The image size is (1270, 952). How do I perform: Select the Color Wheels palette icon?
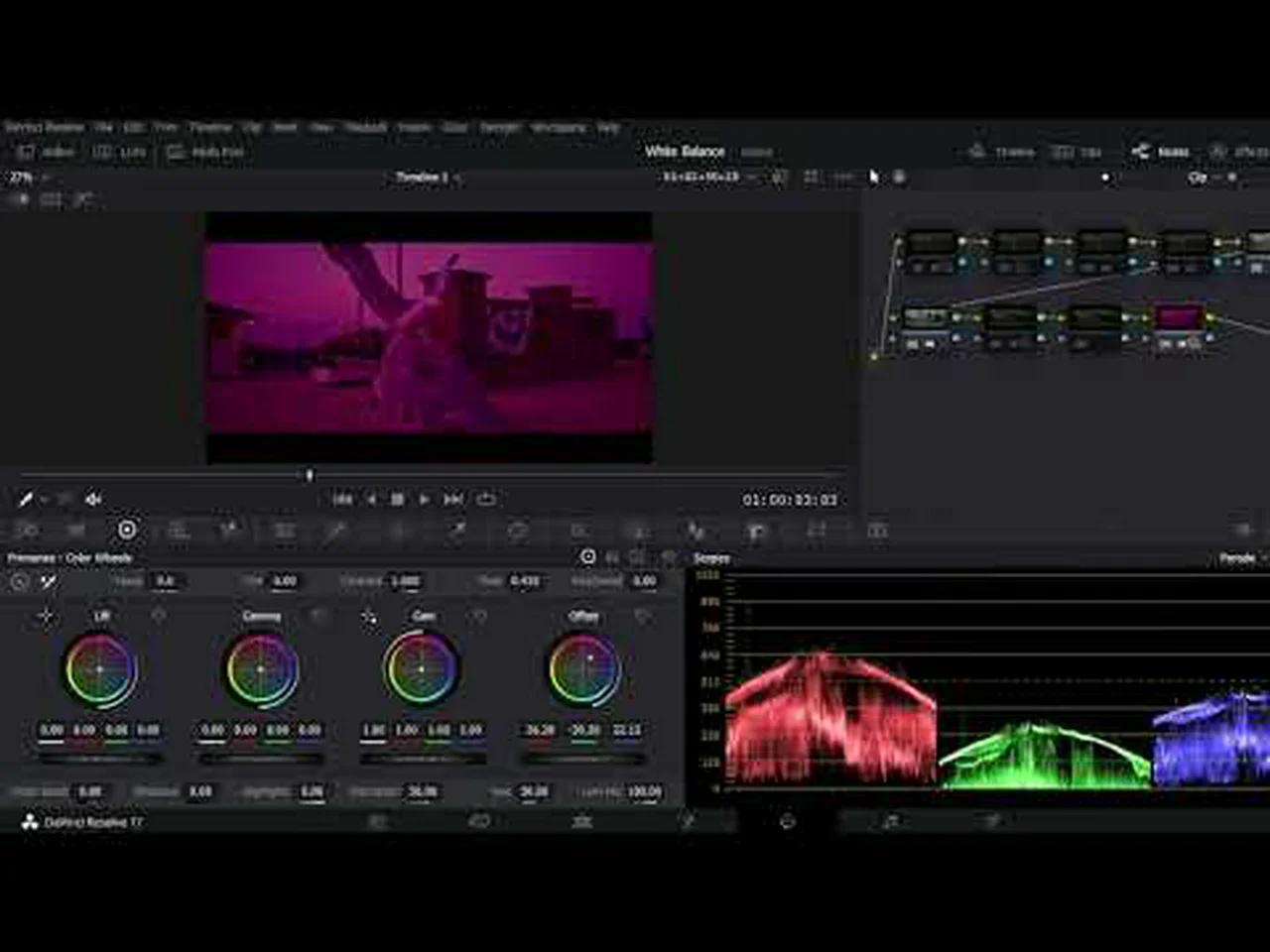(127, 531)
